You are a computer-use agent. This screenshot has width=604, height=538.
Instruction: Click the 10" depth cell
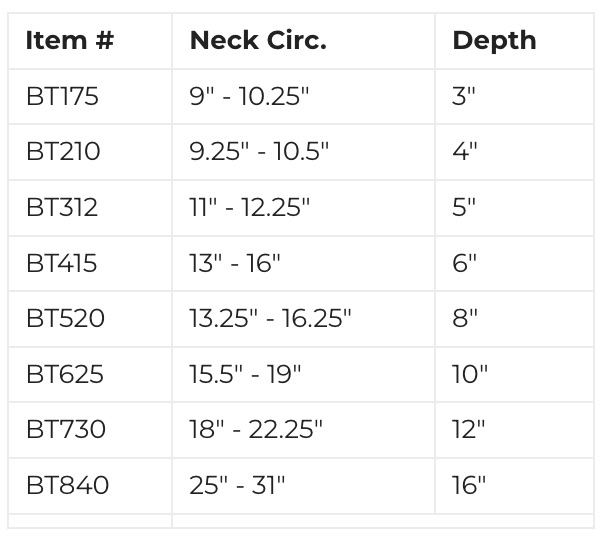point(469,375)
